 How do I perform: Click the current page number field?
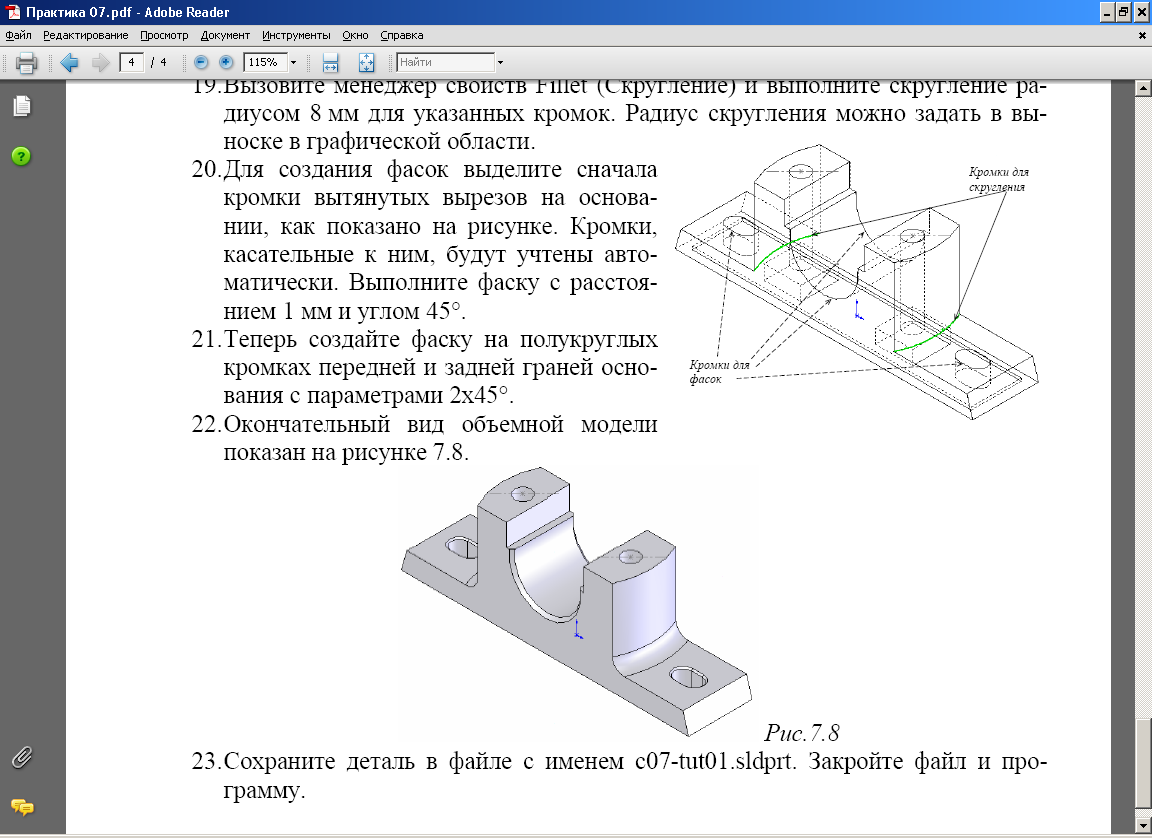[x=132, y=62]
